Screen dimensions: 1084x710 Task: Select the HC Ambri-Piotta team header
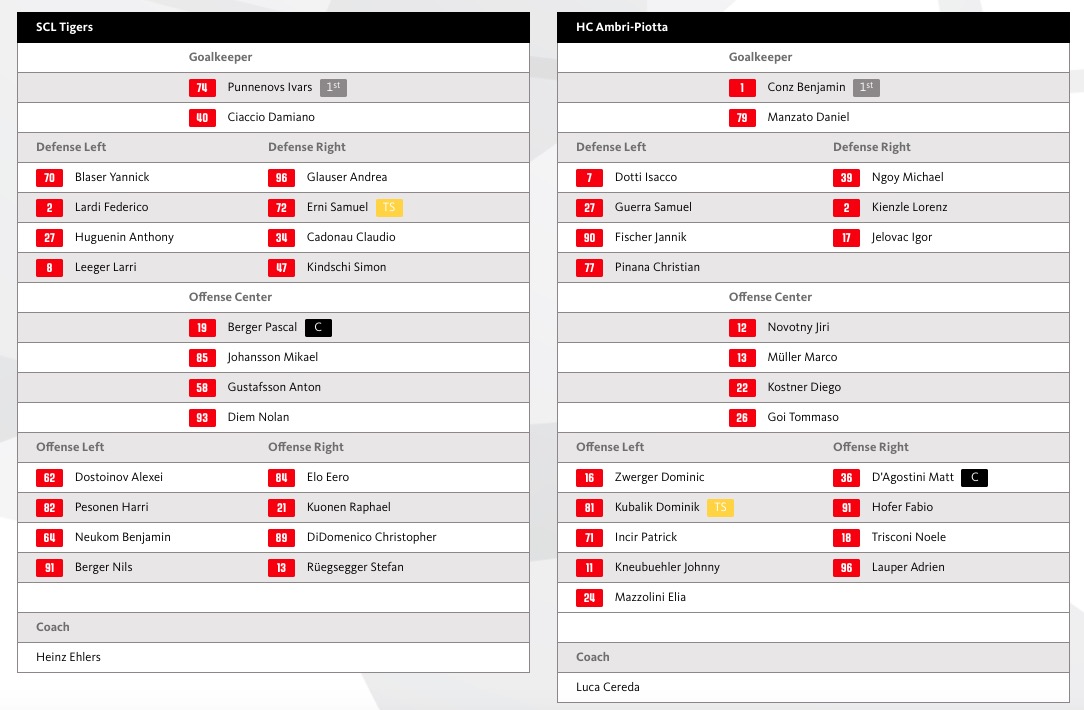pos(621,27)
